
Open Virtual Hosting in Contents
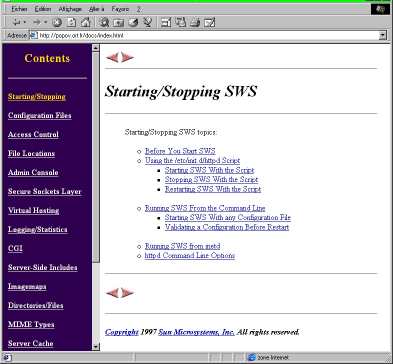pos(33,210)
